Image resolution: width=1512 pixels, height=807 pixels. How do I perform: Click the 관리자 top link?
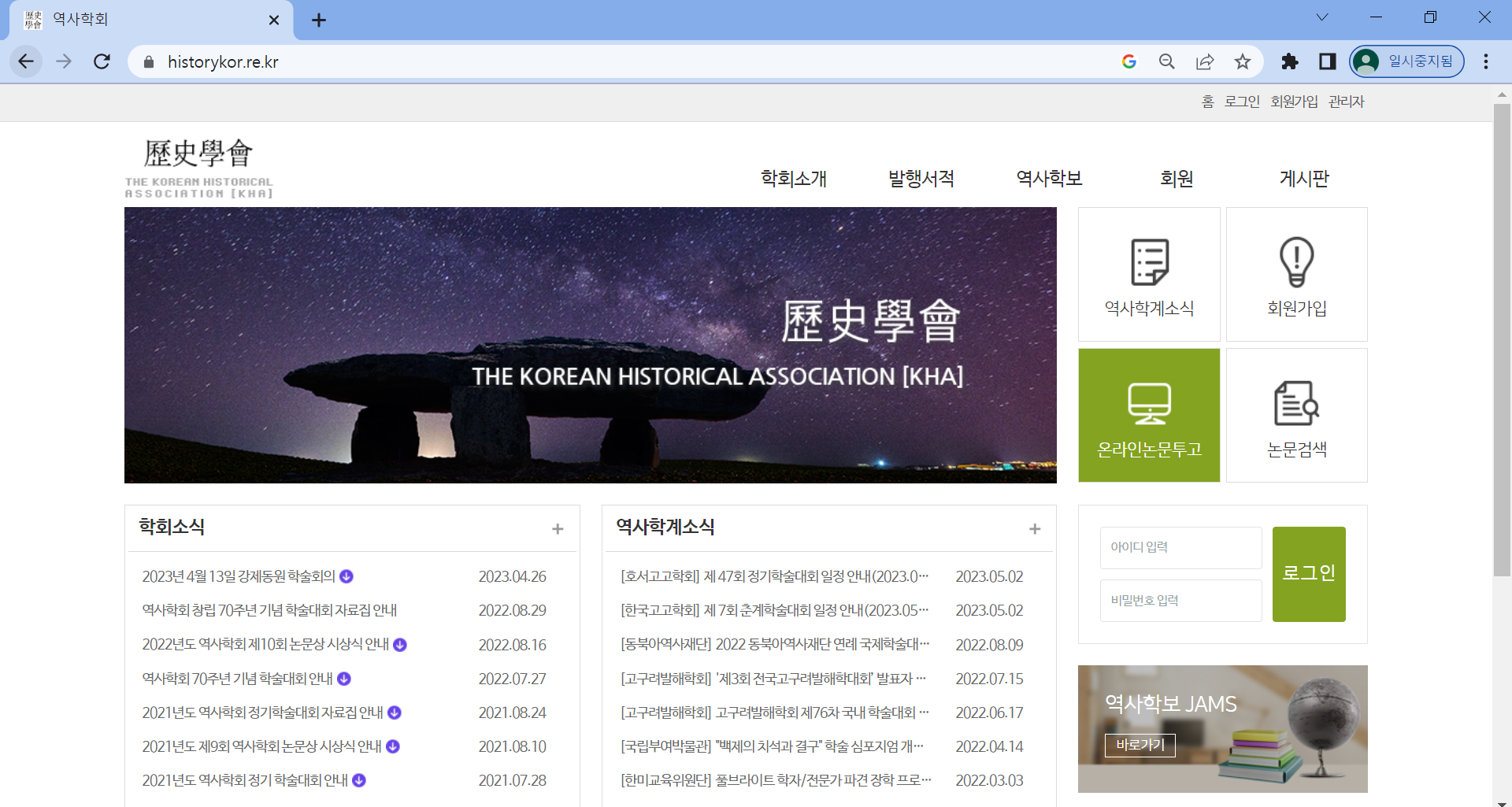point(1347,102)
